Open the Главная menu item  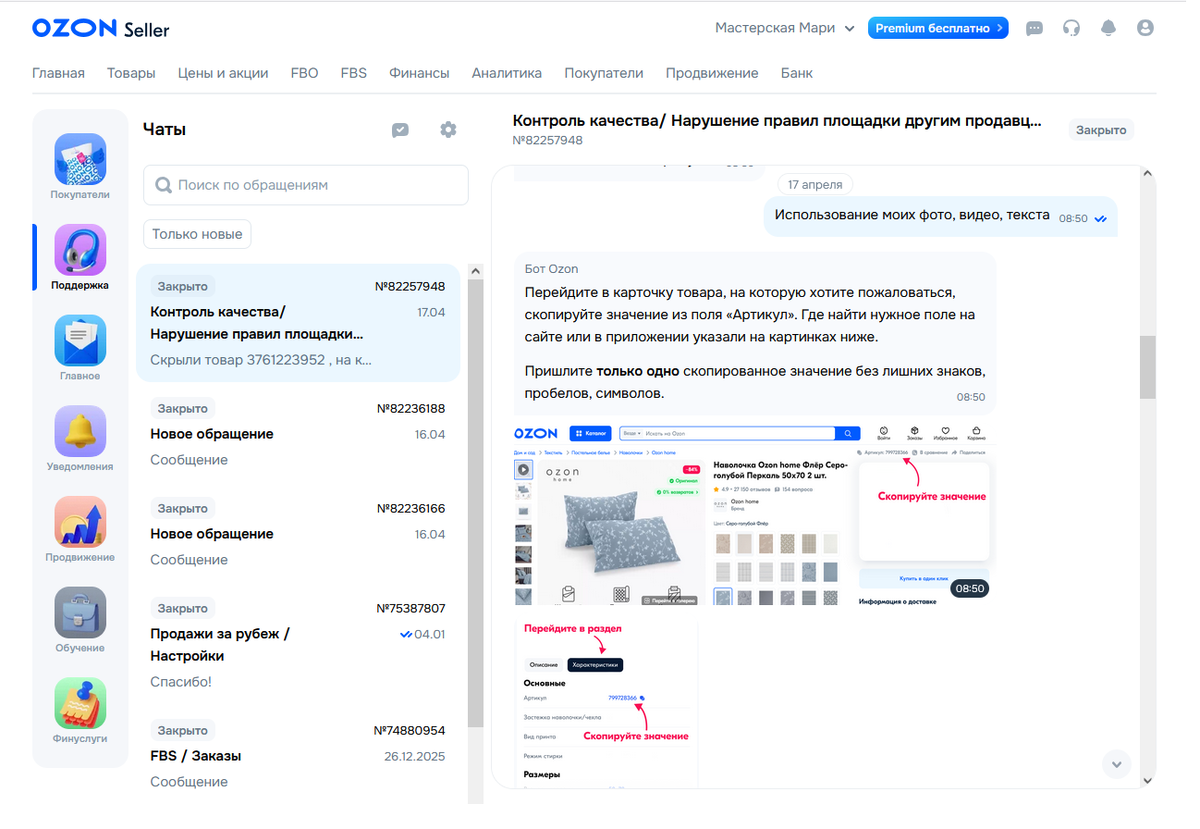tap(58, 73)
